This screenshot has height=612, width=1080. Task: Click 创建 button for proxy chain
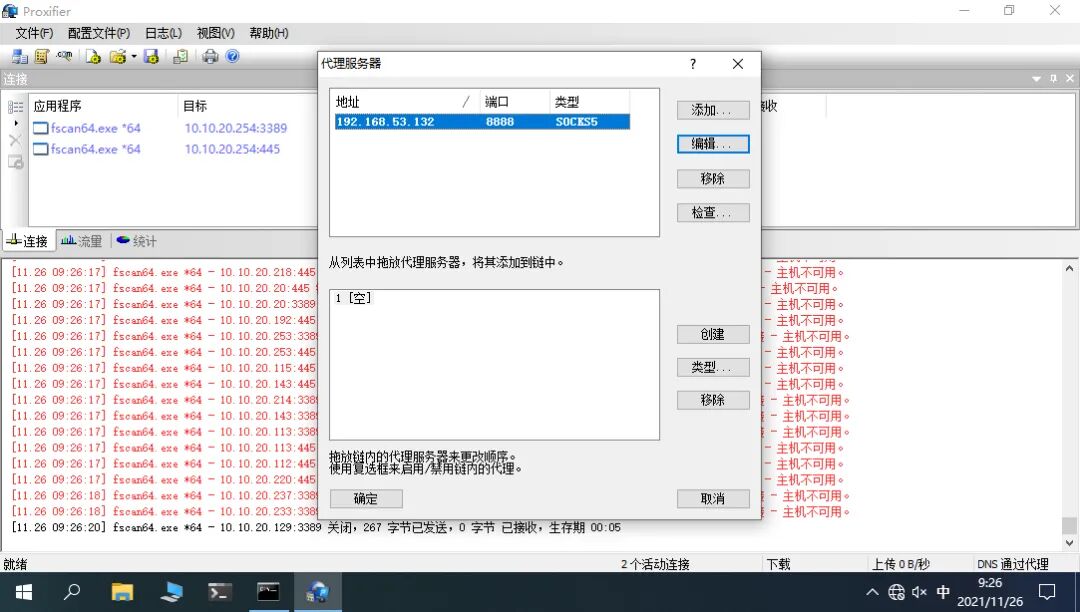coord(713,334)
